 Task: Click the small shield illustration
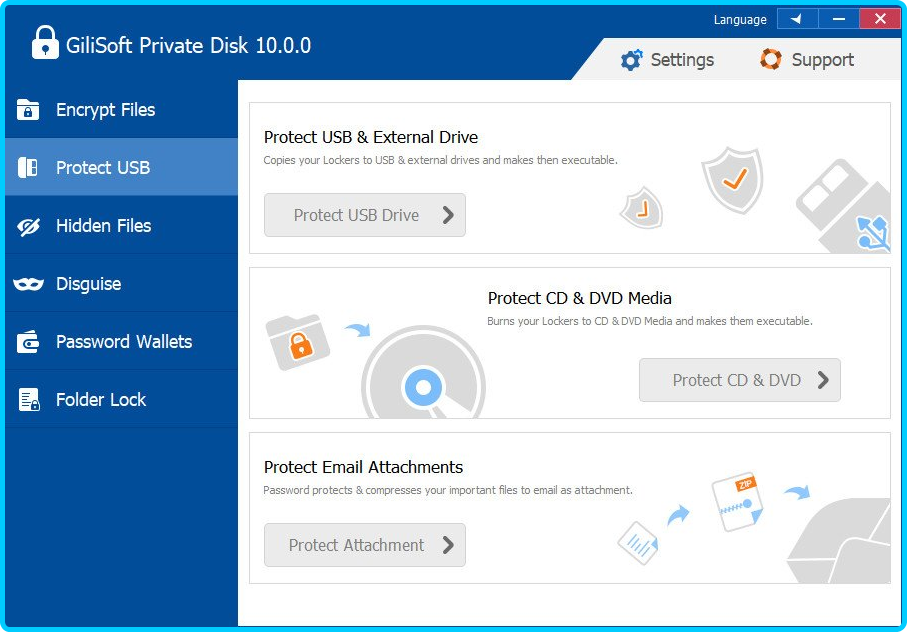642,208
